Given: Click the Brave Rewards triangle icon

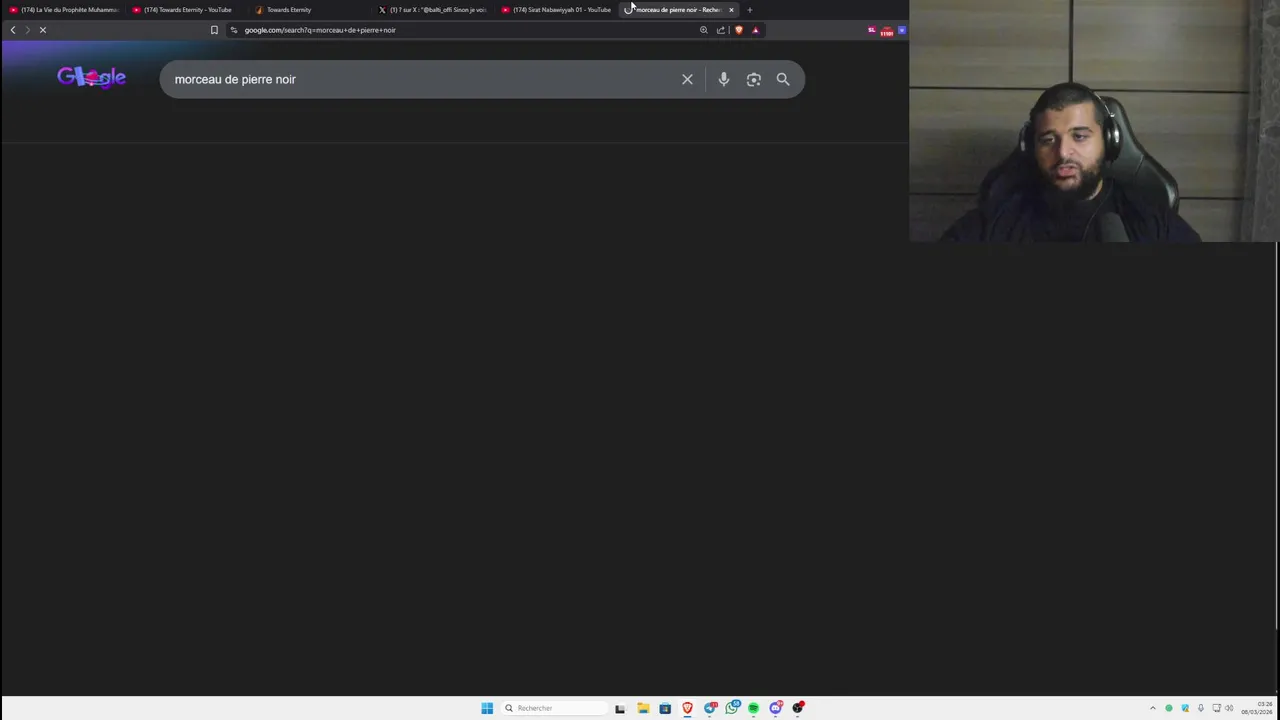Looking at the screenshot, I should 755,30.
